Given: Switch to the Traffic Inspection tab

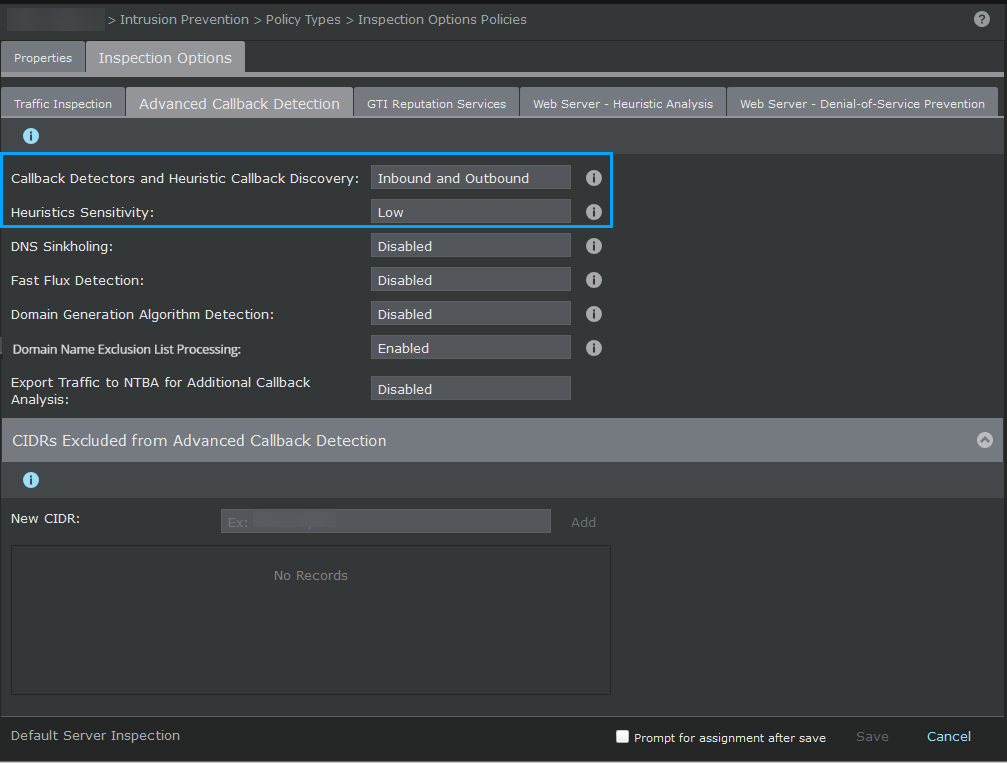Looking at the screenshot, I should [x=63, y=103].
